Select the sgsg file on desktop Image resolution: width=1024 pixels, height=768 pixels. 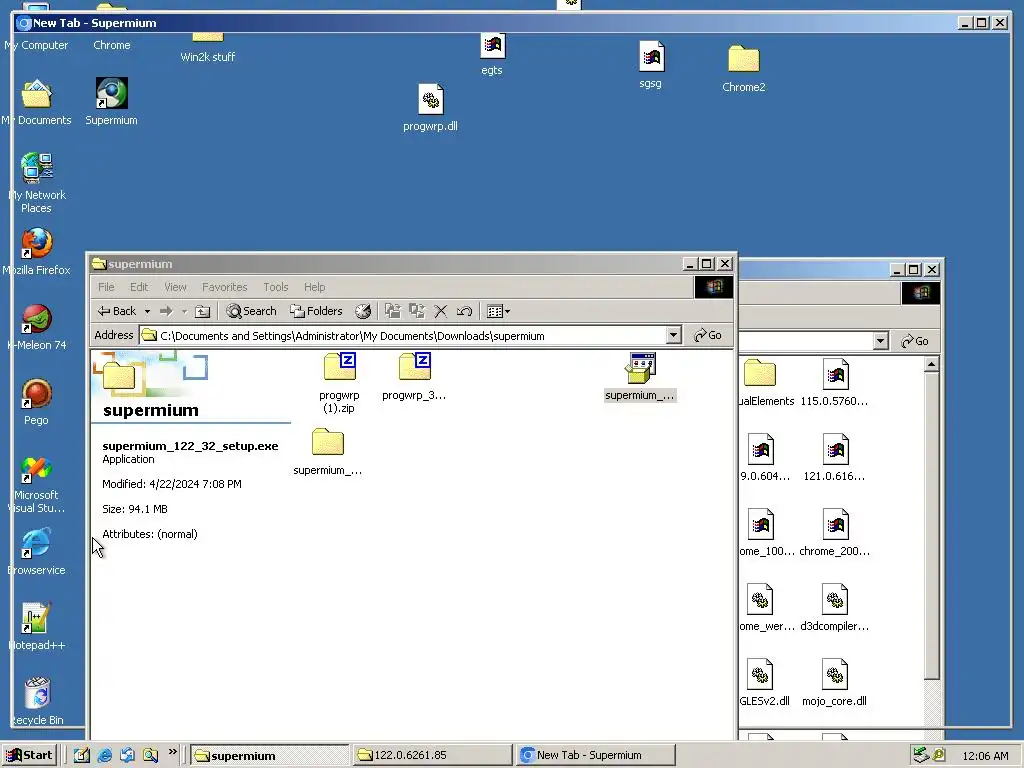coord(651,65)
